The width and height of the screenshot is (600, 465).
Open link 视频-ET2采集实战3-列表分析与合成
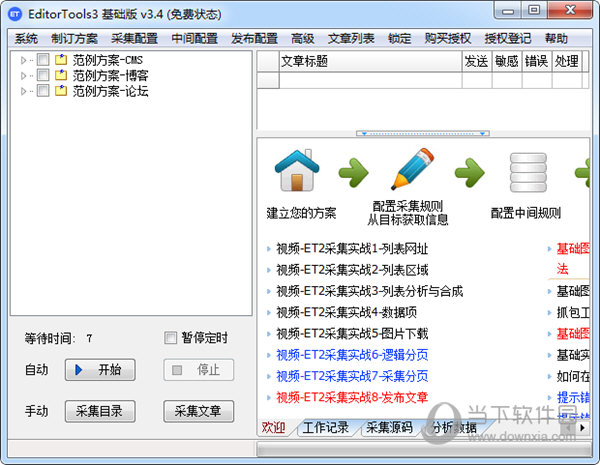pos(370,291)
